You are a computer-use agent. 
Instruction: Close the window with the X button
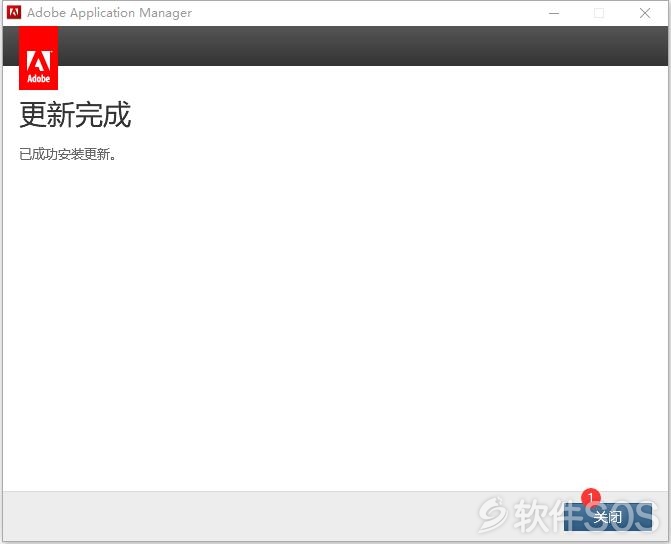(645, 13)
